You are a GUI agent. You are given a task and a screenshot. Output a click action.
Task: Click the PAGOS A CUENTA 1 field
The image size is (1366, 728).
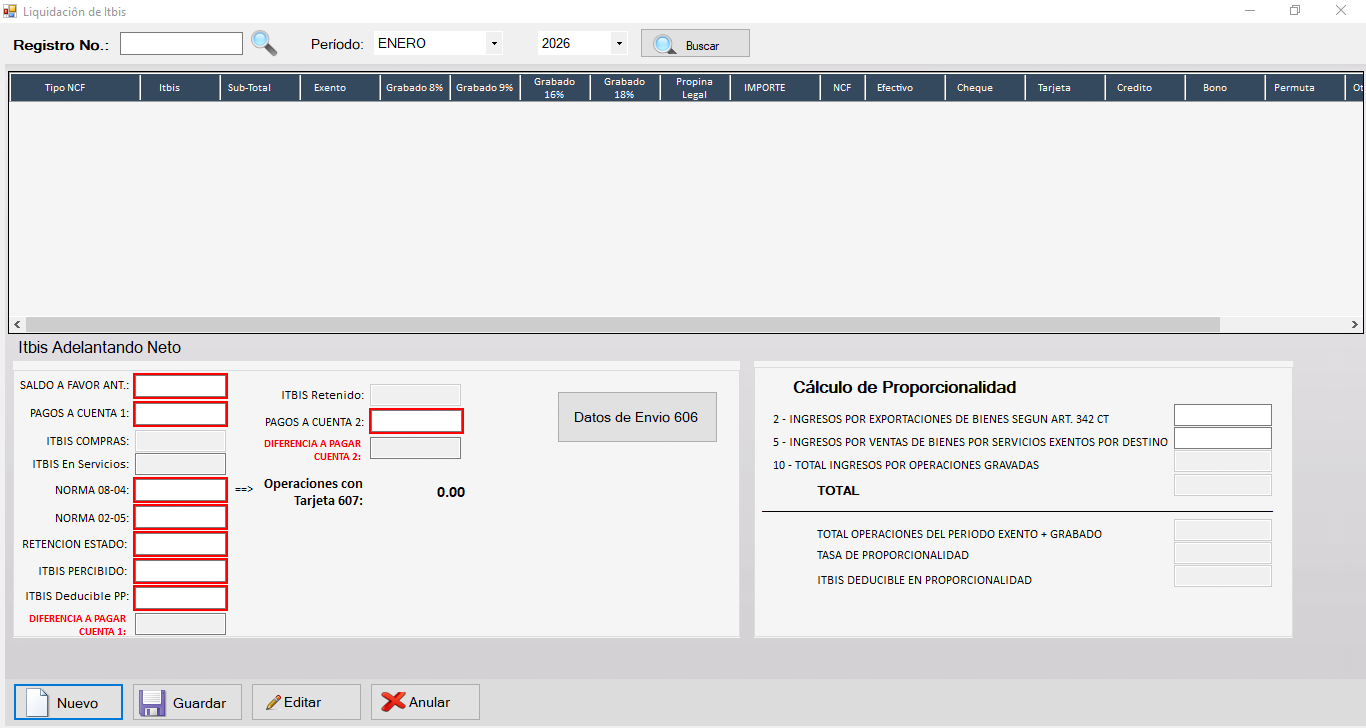pos(180,414)
